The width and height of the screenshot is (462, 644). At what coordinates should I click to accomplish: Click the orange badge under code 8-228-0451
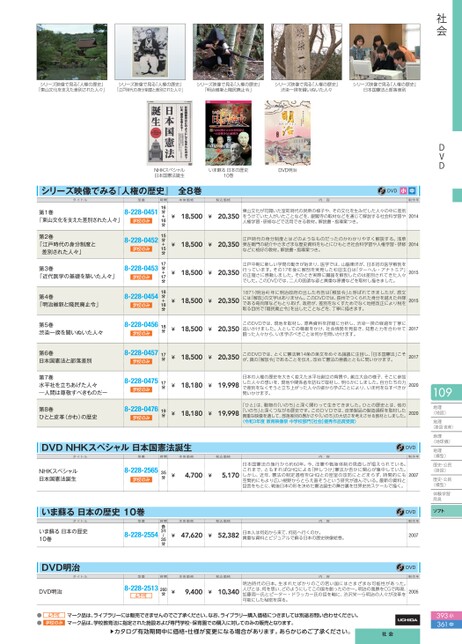[x=141, y=221]
